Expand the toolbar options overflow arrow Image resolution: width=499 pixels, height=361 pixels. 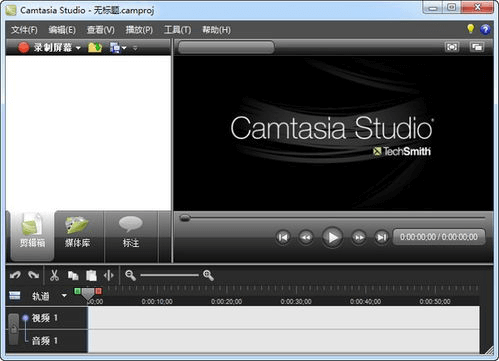(135, 48)
